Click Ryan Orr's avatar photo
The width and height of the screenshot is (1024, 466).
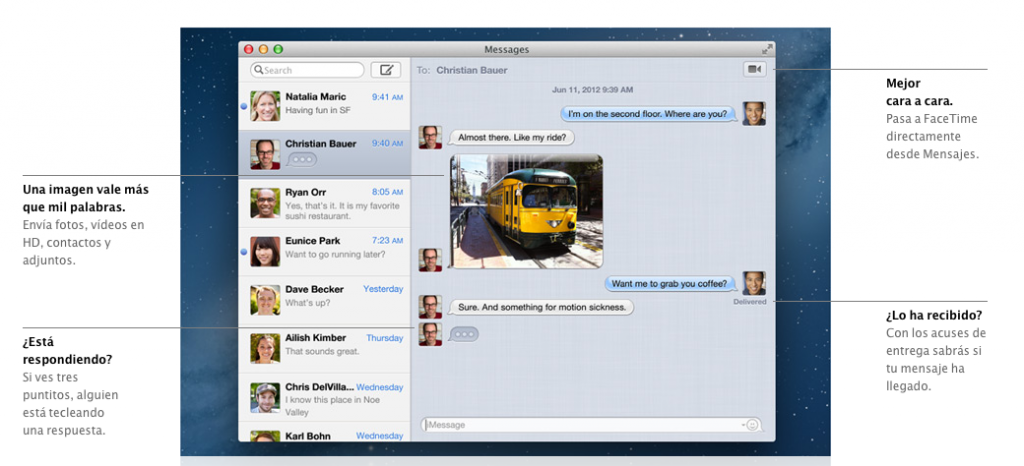point(265,203)
